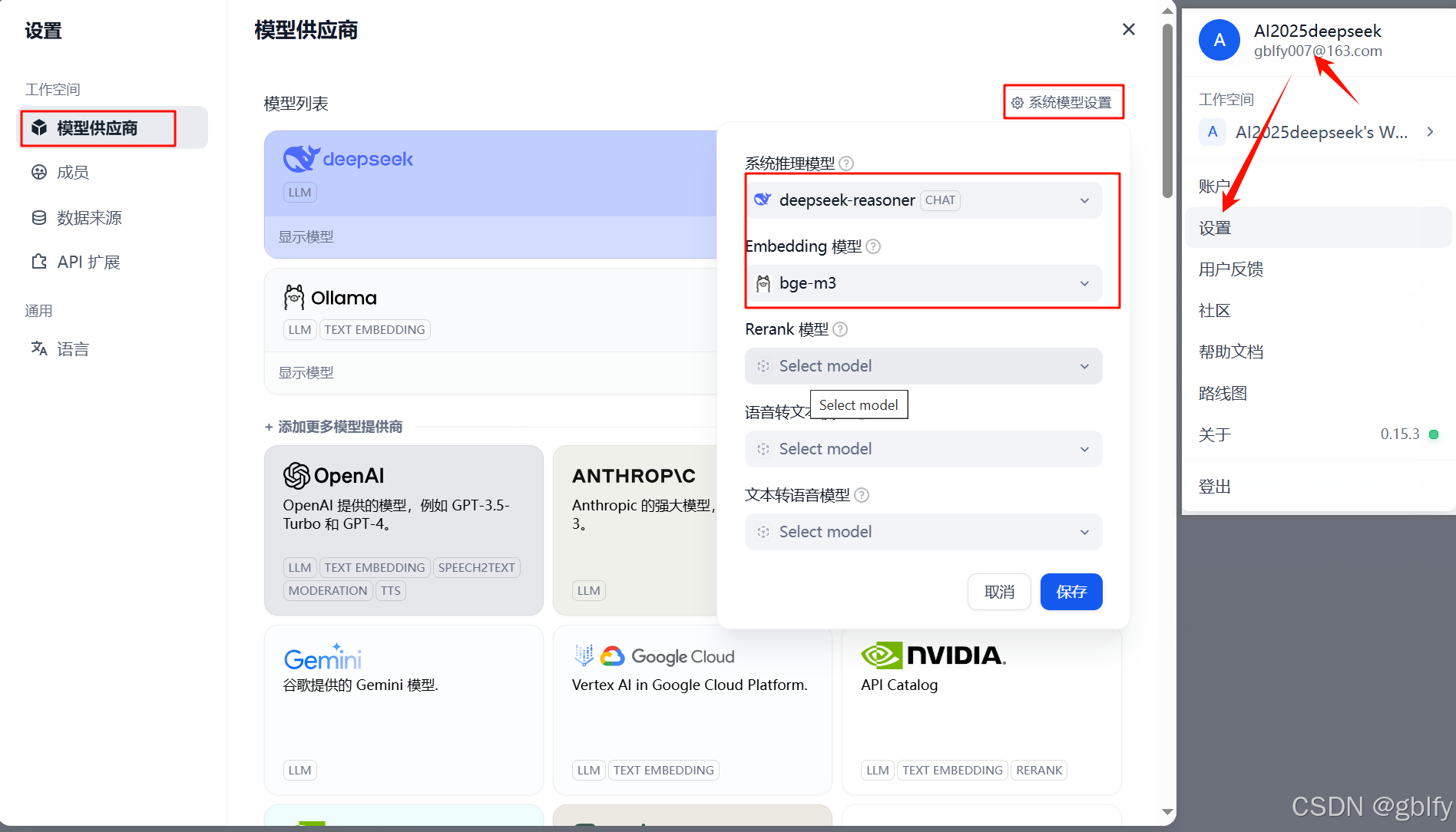Expand the workspace switcher chevron
This screenshot has height=832, width=1456.
(1430, 131)
